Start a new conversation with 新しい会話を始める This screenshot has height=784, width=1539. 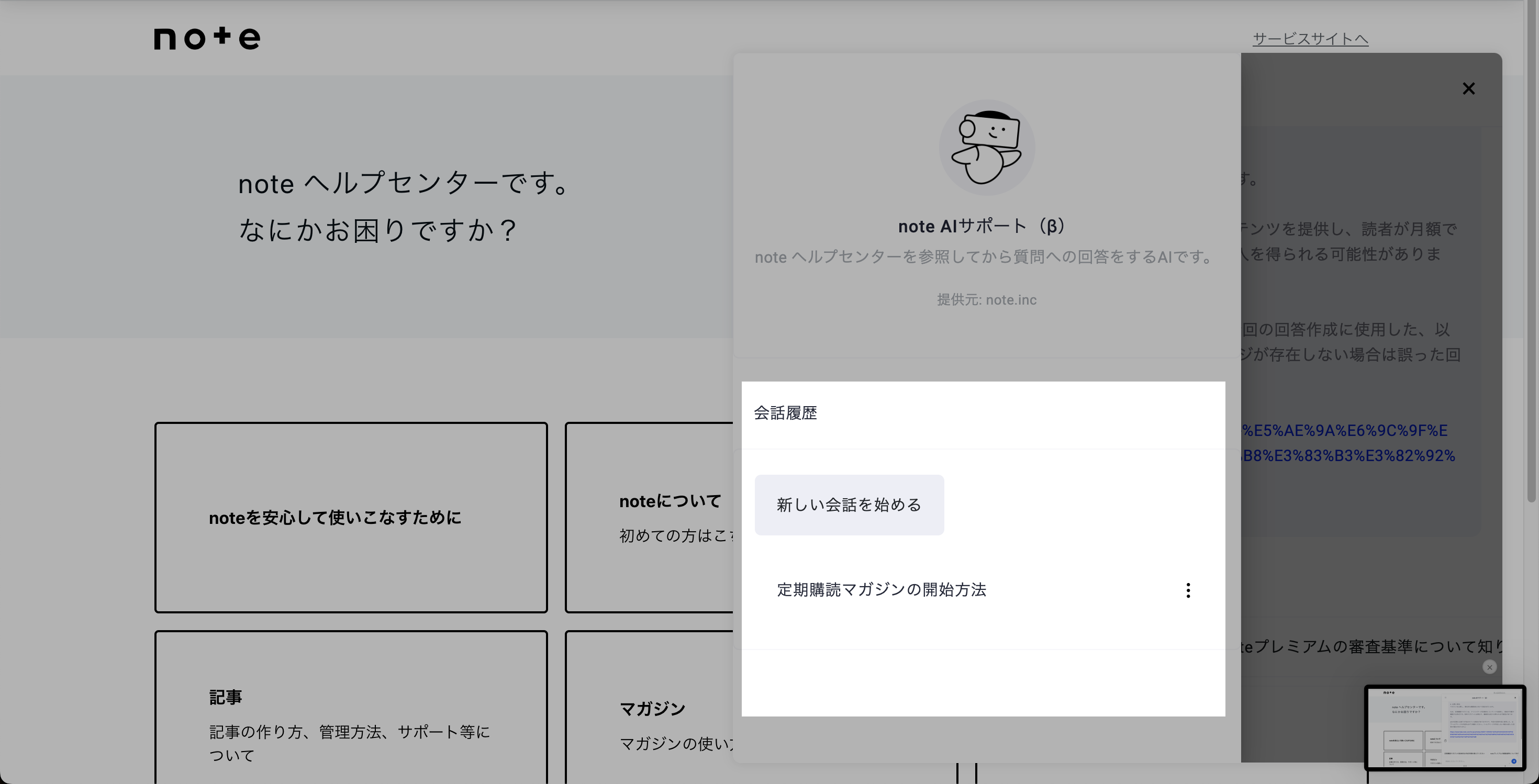(849, 505)
